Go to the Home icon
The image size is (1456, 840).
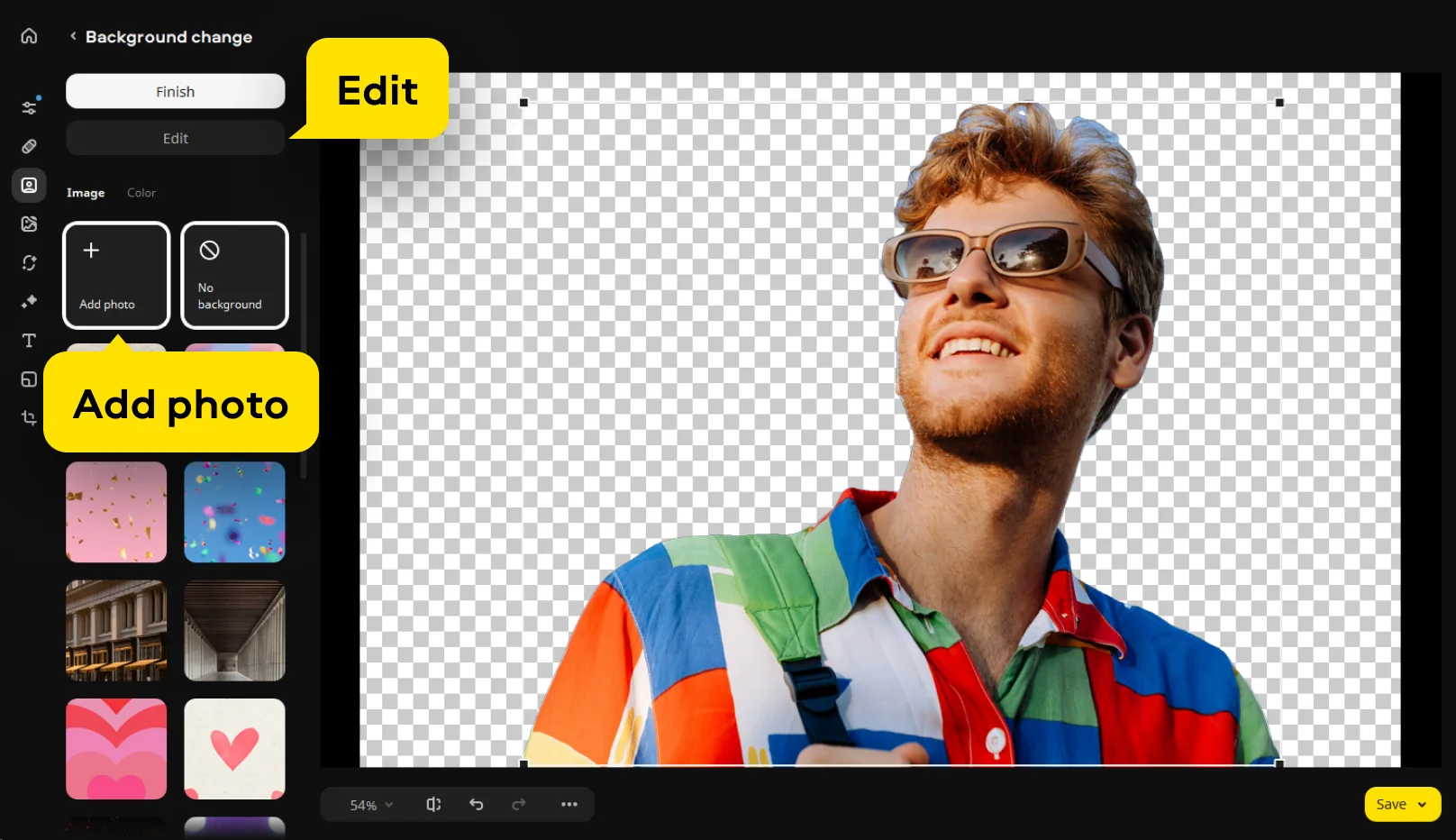29,36
